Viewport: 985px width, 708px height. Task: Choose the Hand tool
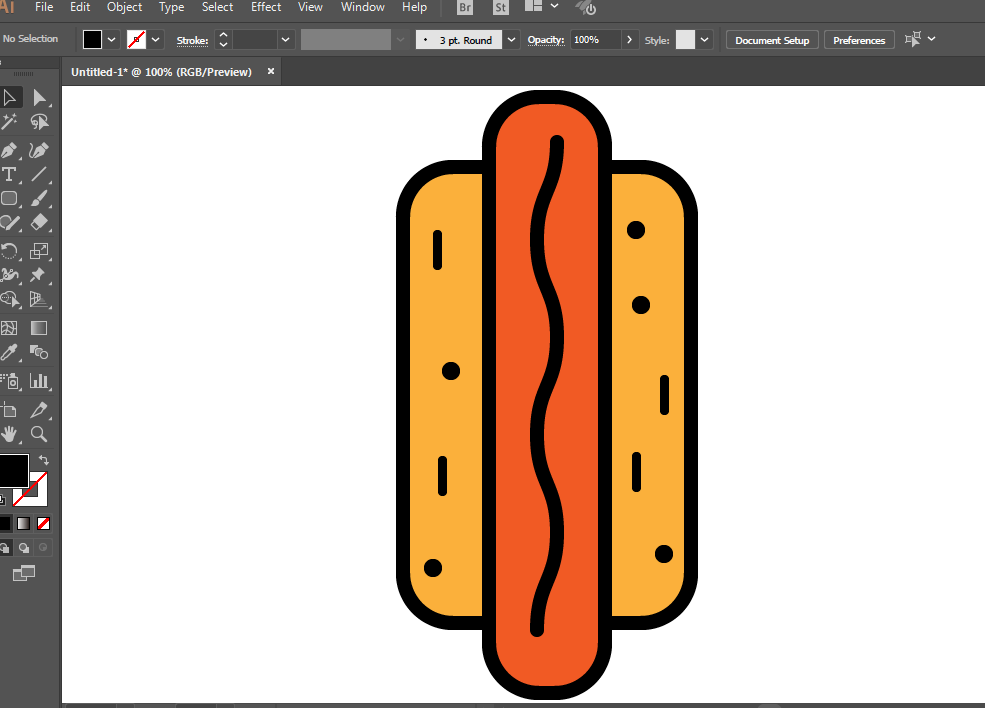click(10, 434)
